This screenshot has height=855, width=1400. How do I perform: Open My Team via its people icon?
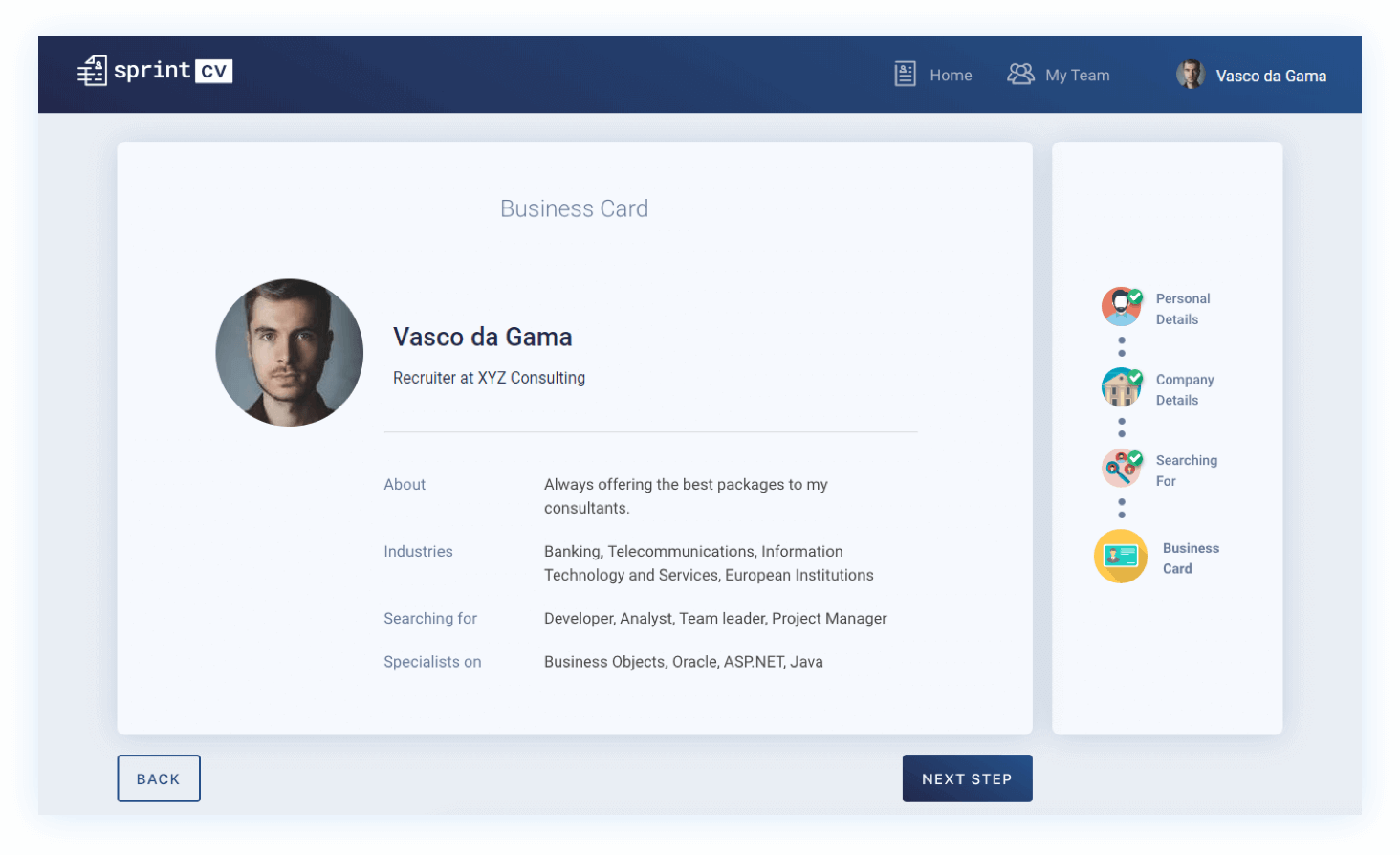[x=1019, y=73]
